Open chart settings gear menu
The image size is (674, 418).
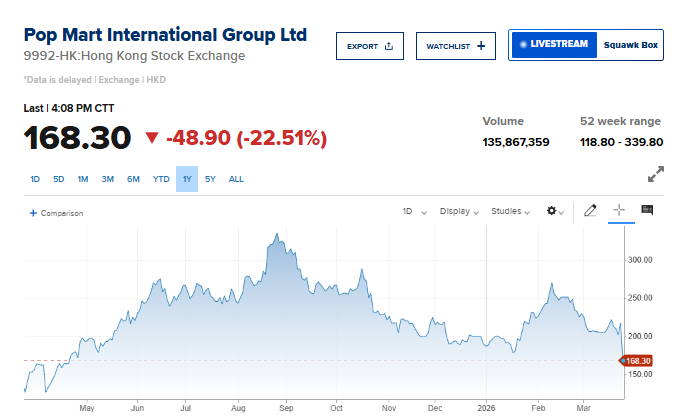coord(552,211)
